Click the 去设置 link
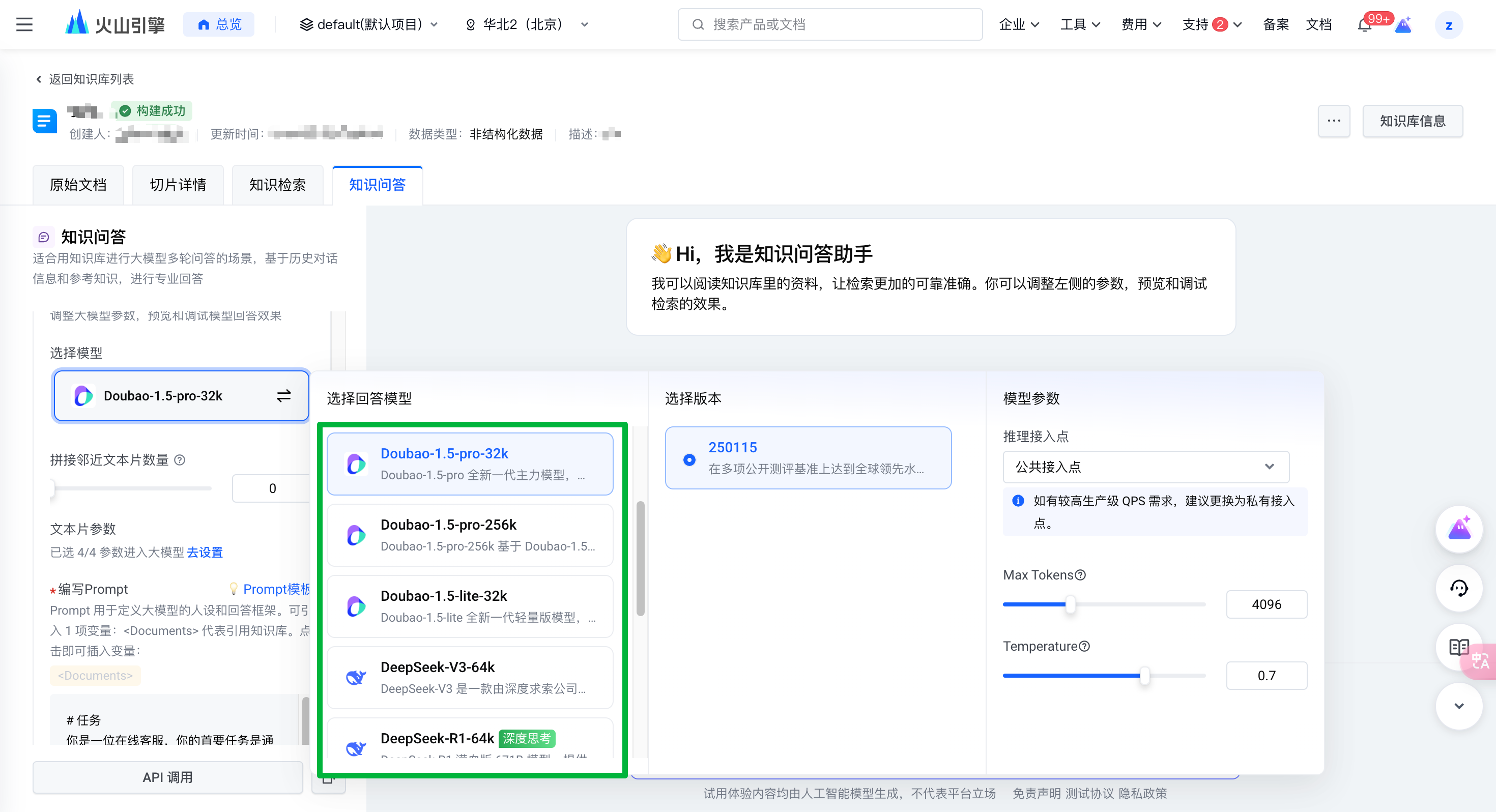 pos(205,553)
